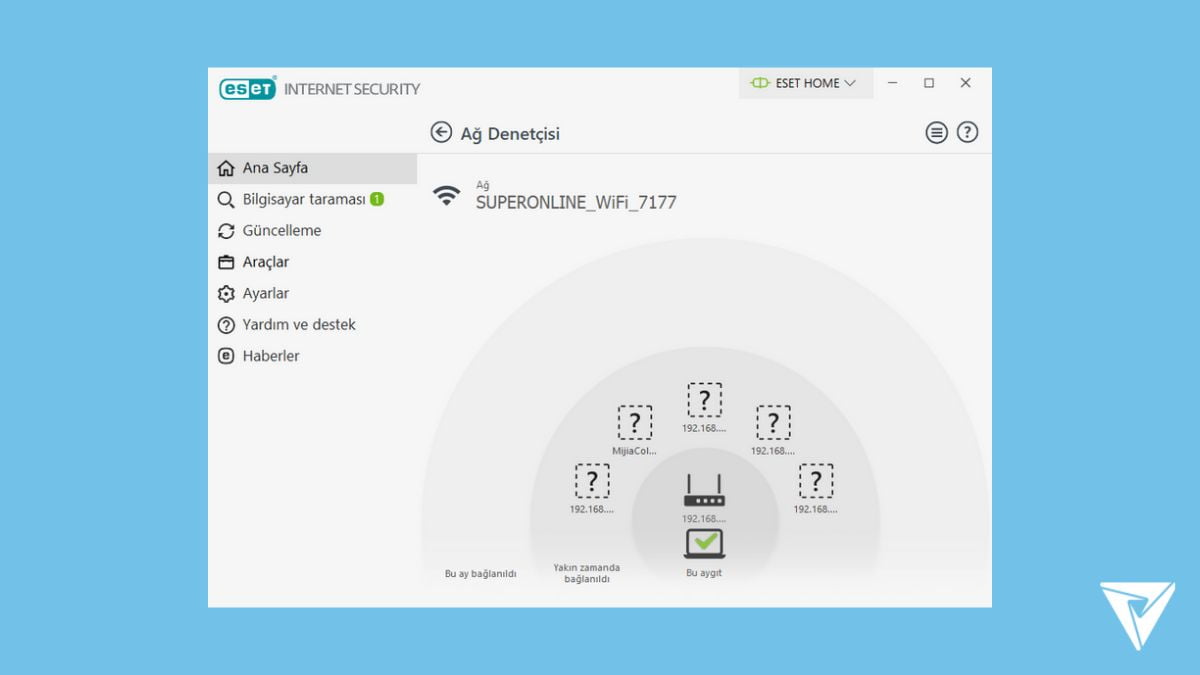
Task: Click the help question mark icon
Action: click(x=967, y=133)
